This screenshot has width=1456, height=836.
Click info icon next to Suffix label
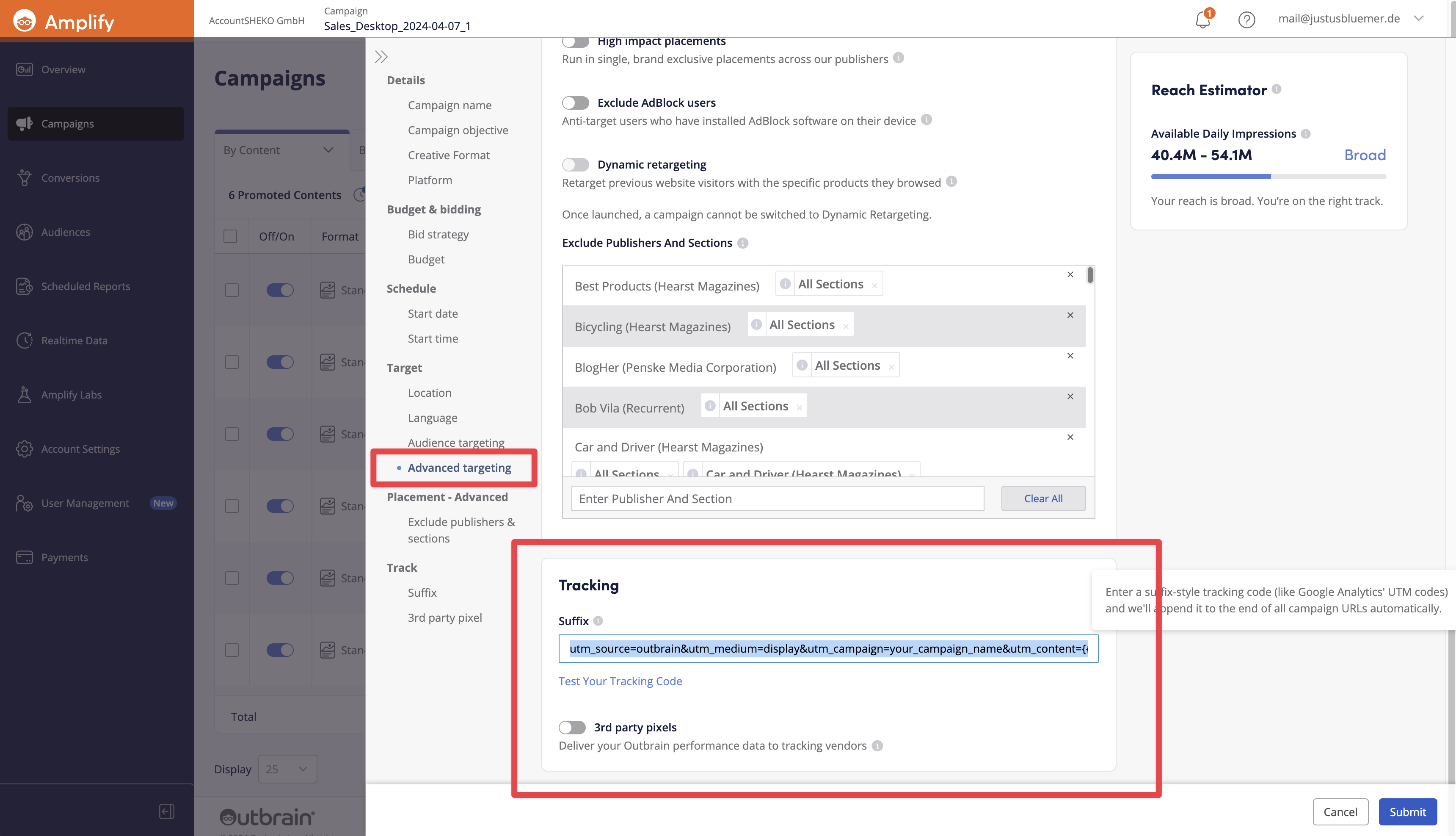click(x=598, y=621)
